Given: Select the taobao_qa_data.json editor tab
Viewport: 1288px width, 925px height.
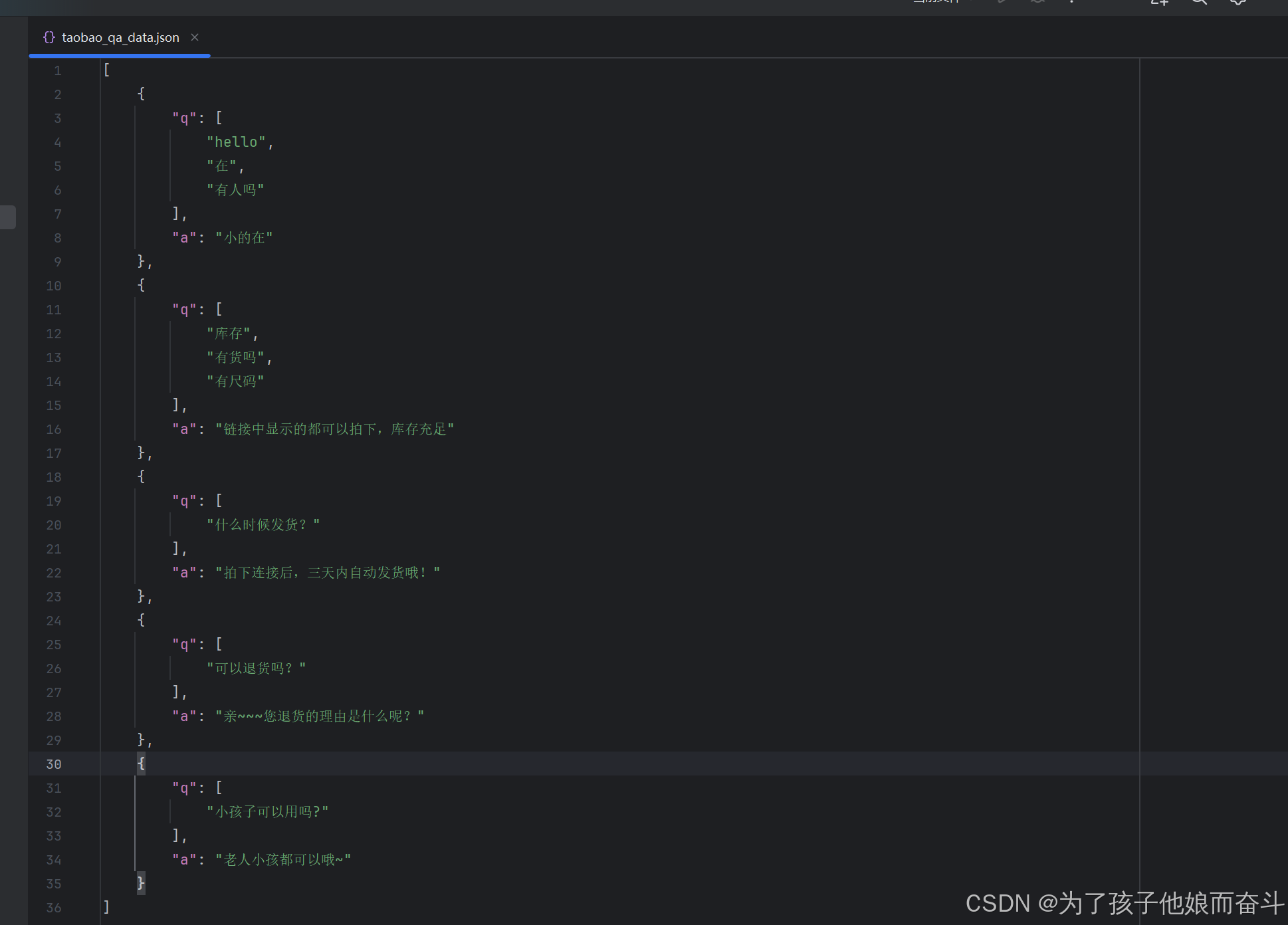Looking at the screenshot, I should coord(120,37).
